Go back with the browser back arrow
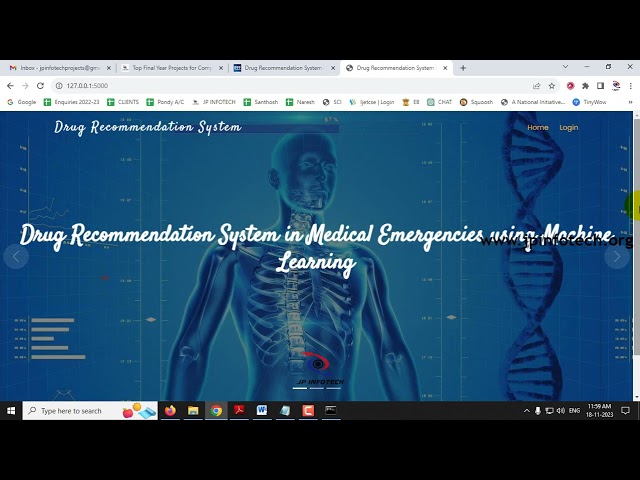 coord(10,86)
